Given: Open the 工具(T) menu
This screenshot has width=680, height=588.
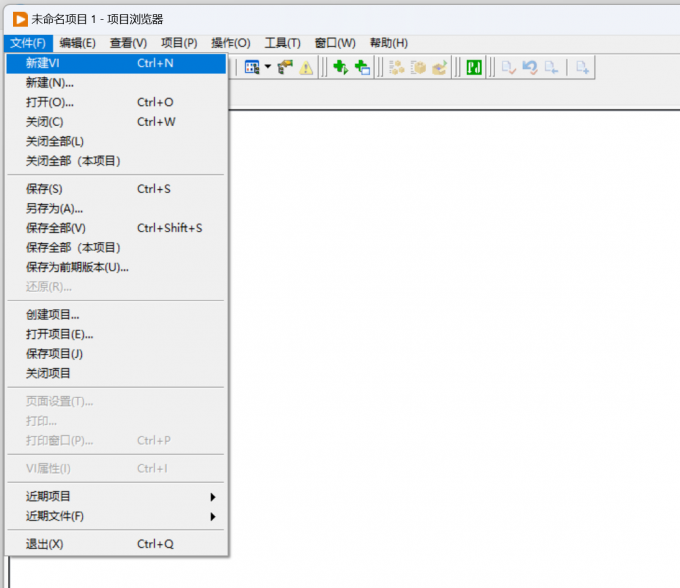Looking at the screenshot, I should click(282, 43).
